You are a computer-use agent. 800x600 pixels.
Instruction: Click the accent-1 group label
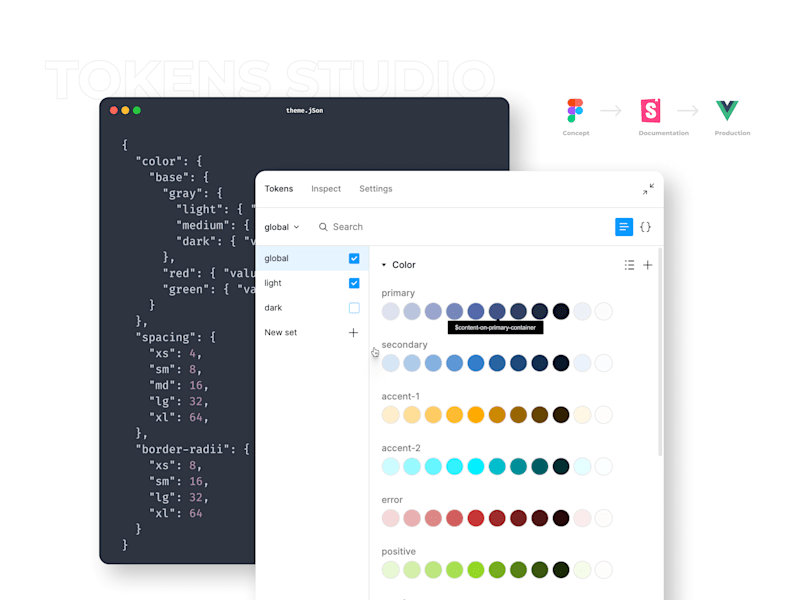(x=401, y=396)
